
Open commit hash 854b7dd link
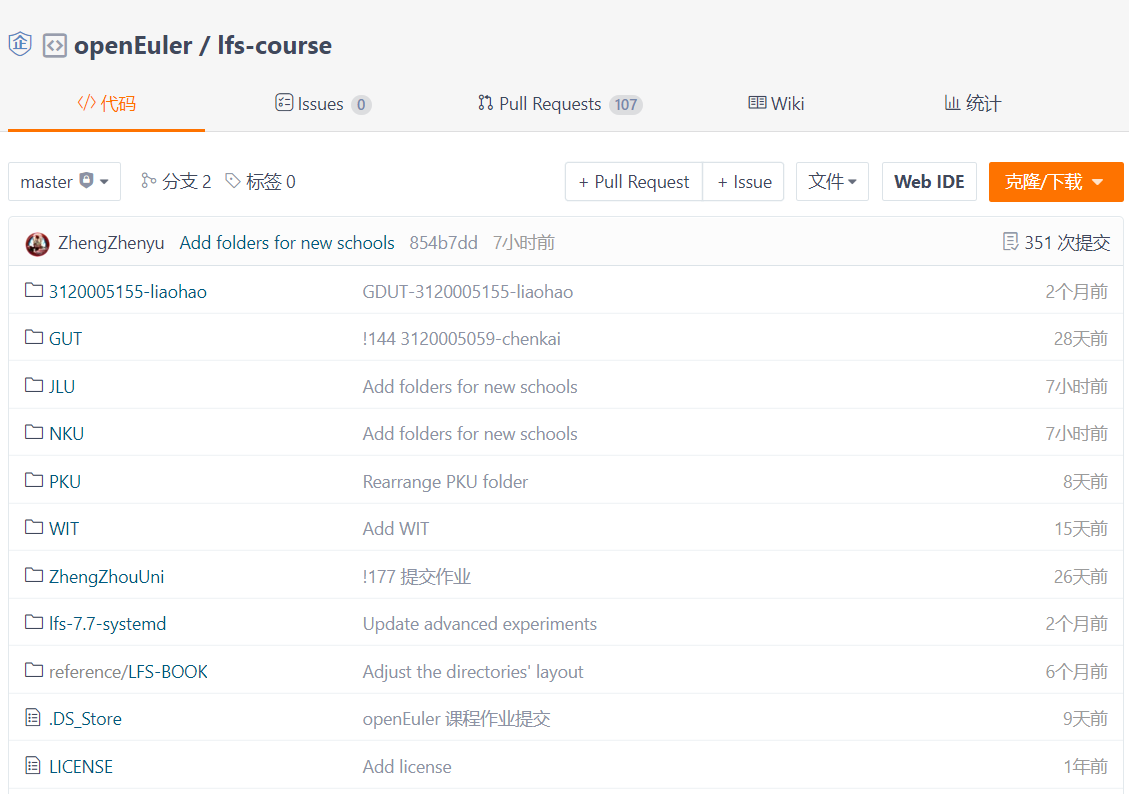[443, 243]
